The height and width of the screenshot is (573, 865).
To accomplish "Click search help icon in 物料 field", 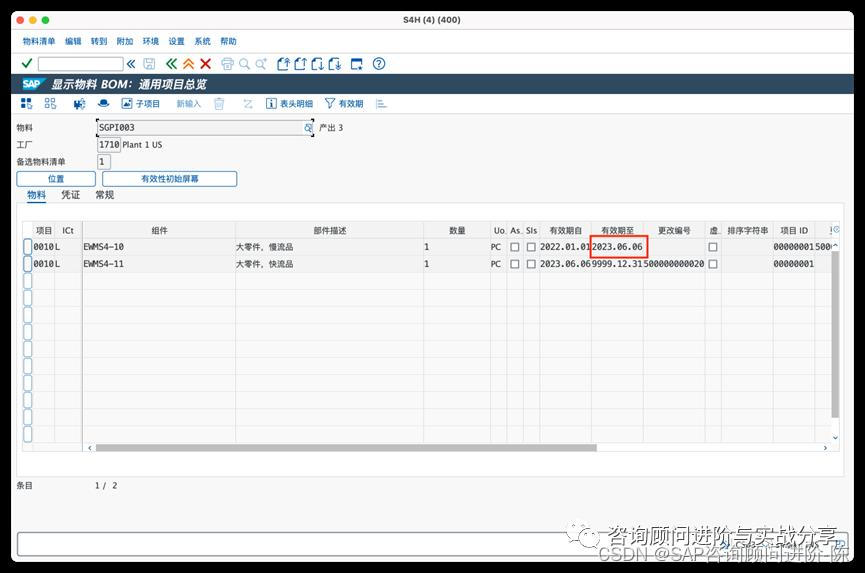I will point(308,127).
